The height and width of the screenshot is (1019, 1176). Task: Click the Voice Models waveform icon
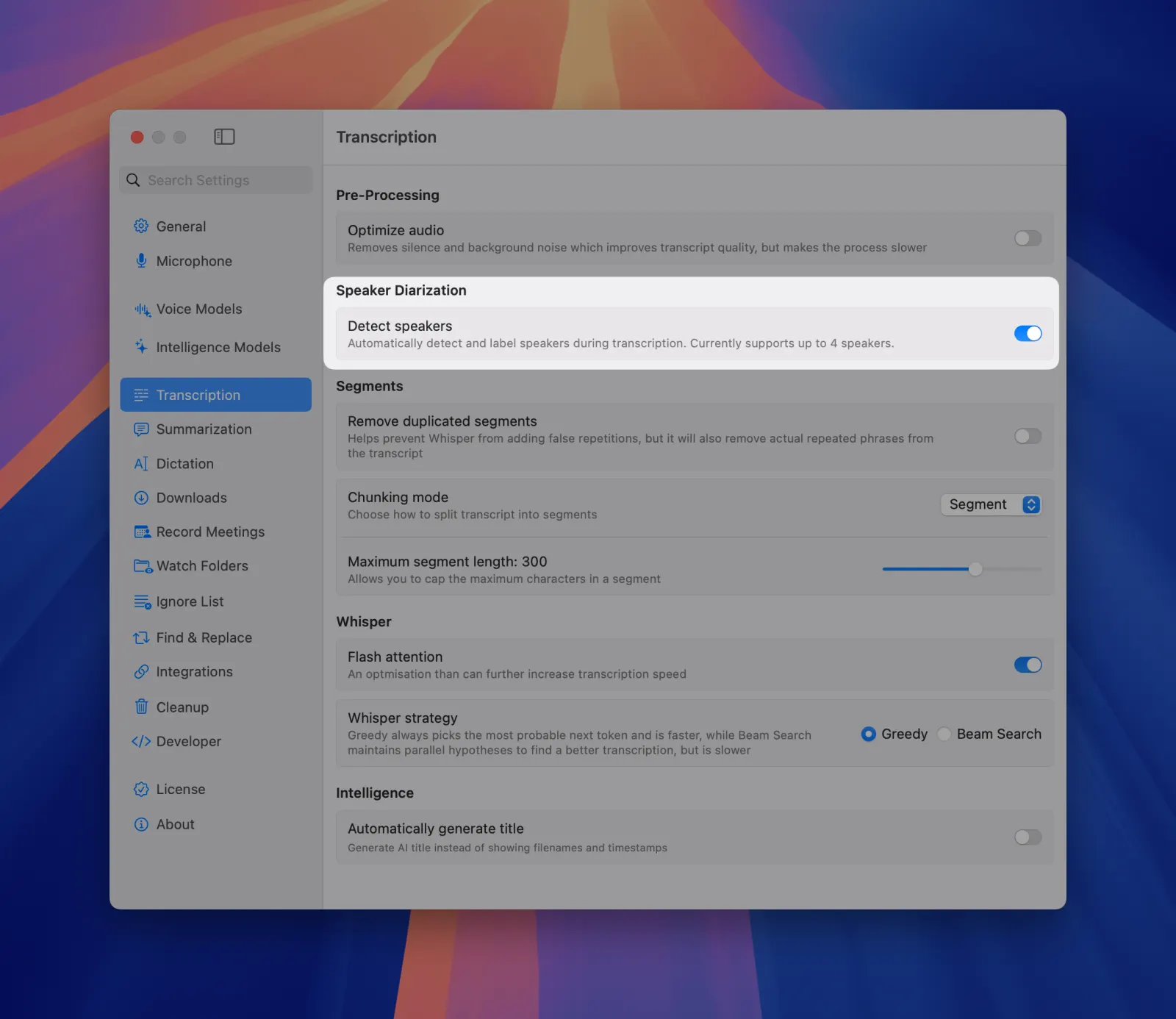[142, 310]
